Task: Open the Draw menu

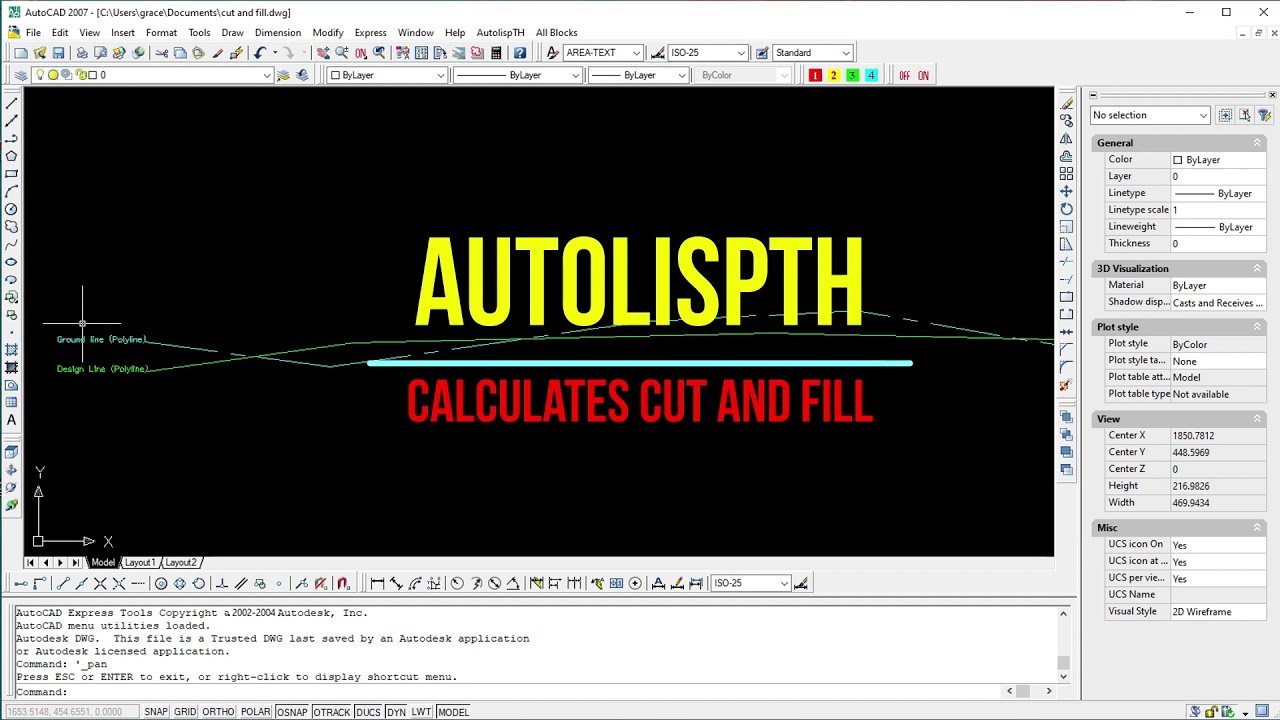Action: coord(232,32)
